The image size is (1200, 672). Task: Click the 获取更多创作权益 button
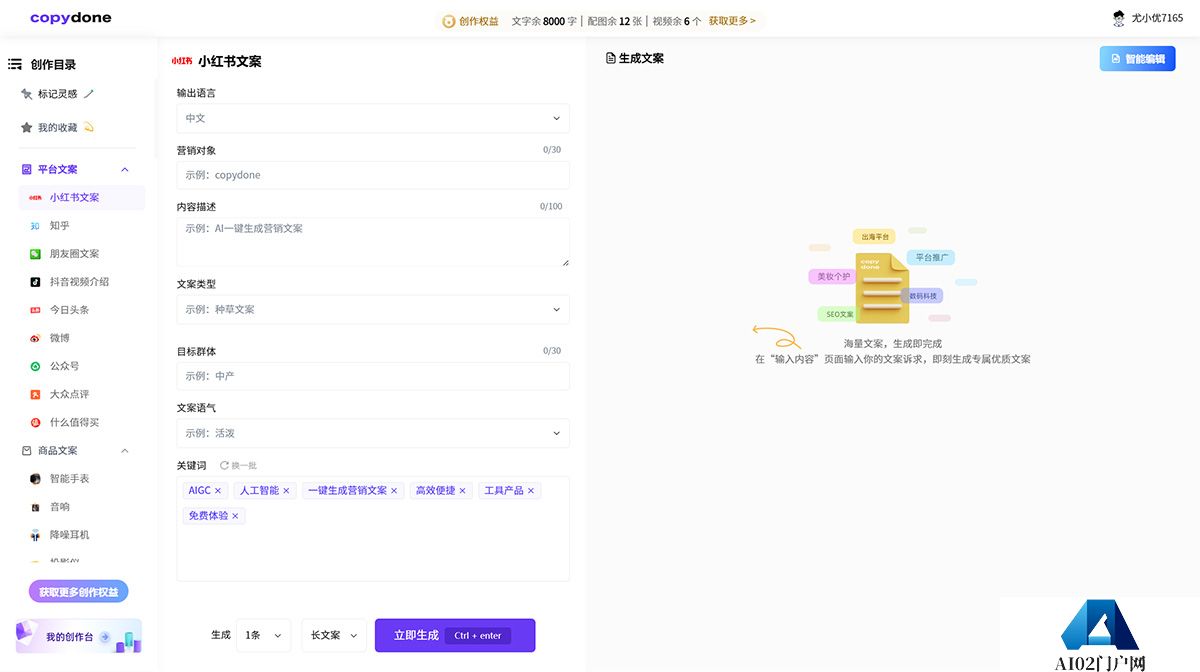pyautogui.click(x=79, y=592)
